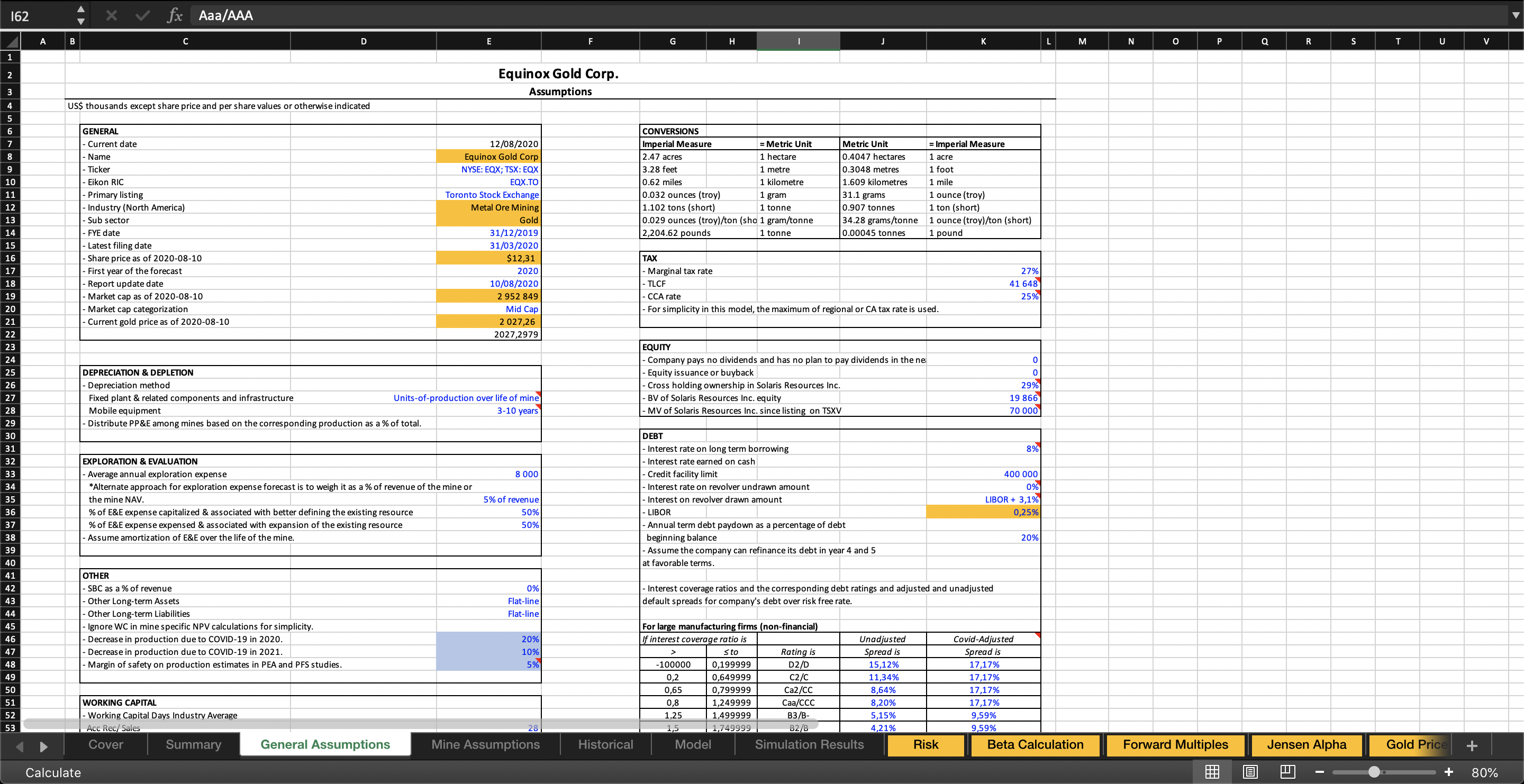Click the name box down arrow
The height and width of the screenshot is (784, 1524).
point(81,21)
